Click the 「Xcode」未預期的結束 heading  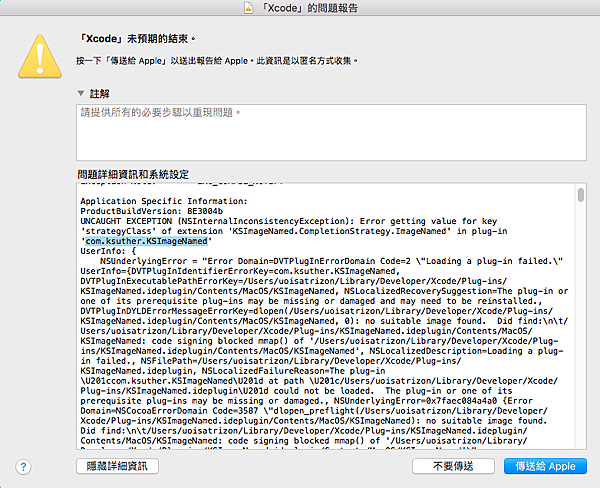pos(137,39)
